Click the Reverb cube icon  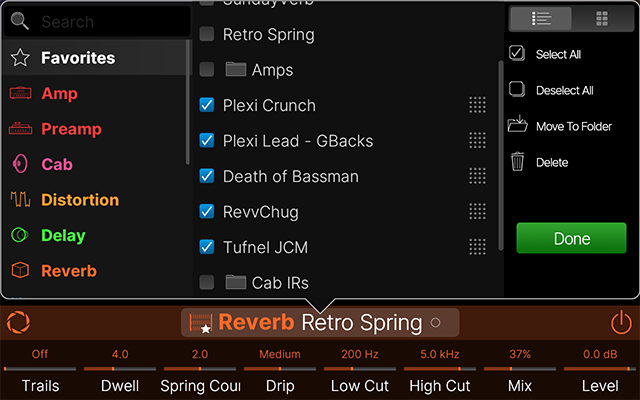pos(20,271)
